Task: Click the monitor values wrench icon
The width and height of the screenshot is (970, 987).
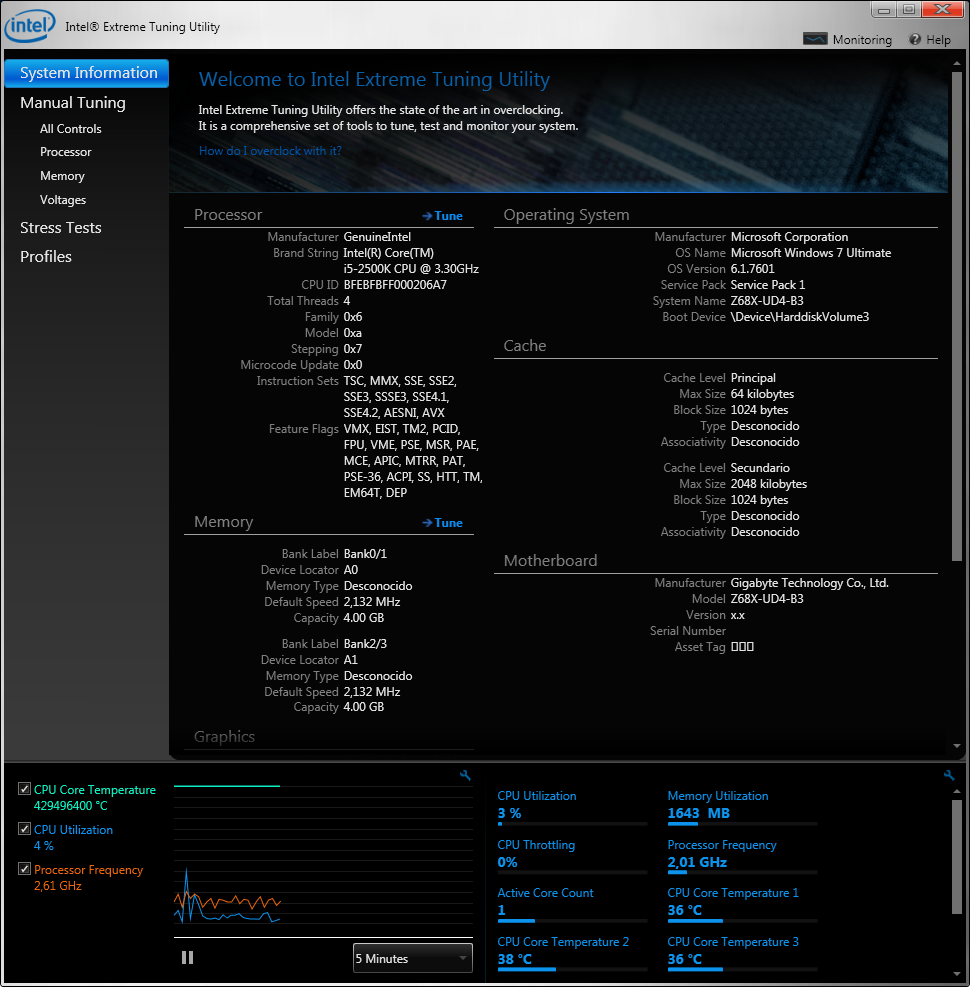Action: click(x=949, y=775)
